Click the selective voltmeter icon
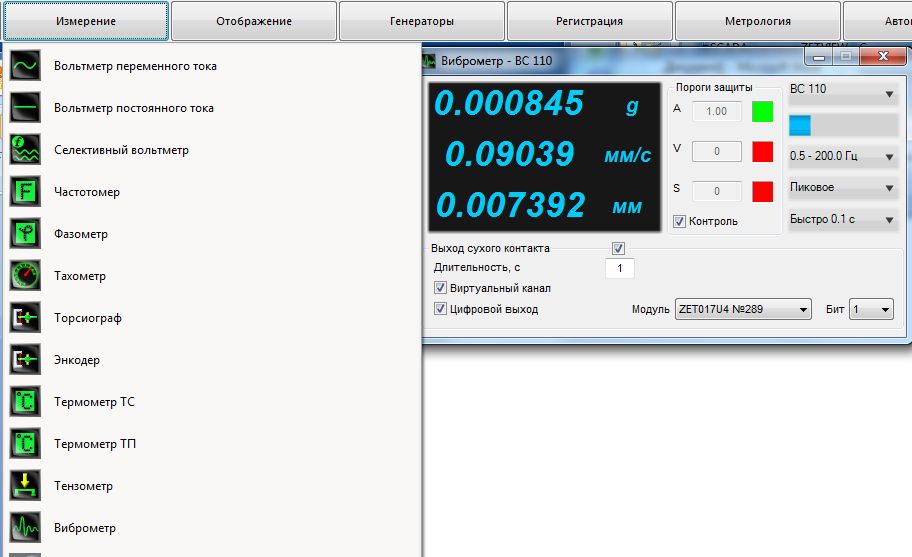The height and width of the screenshot is (557, 912). [25, 149]
